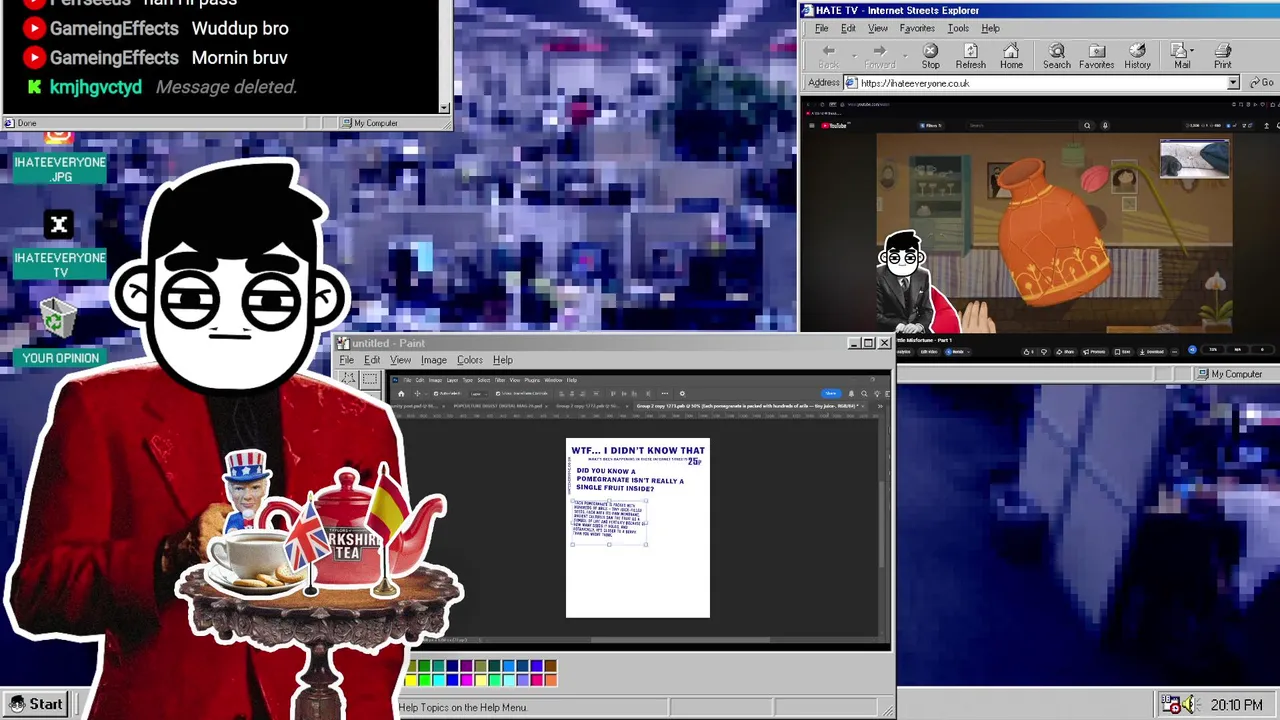The height and width of the screenshot is (720, 1280).
Task: Click the chat message 'Wuddup bro'
Action: [x=240, y=29]
